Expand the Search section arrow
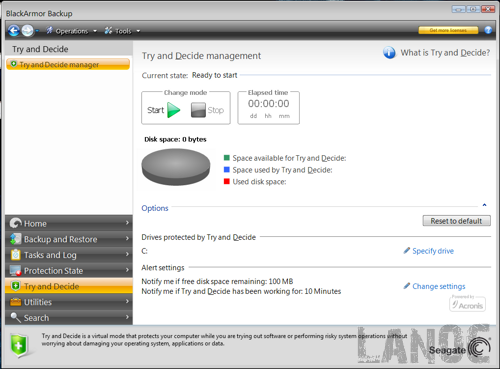This screenshot has height=369, width=500. coord(127,317)
